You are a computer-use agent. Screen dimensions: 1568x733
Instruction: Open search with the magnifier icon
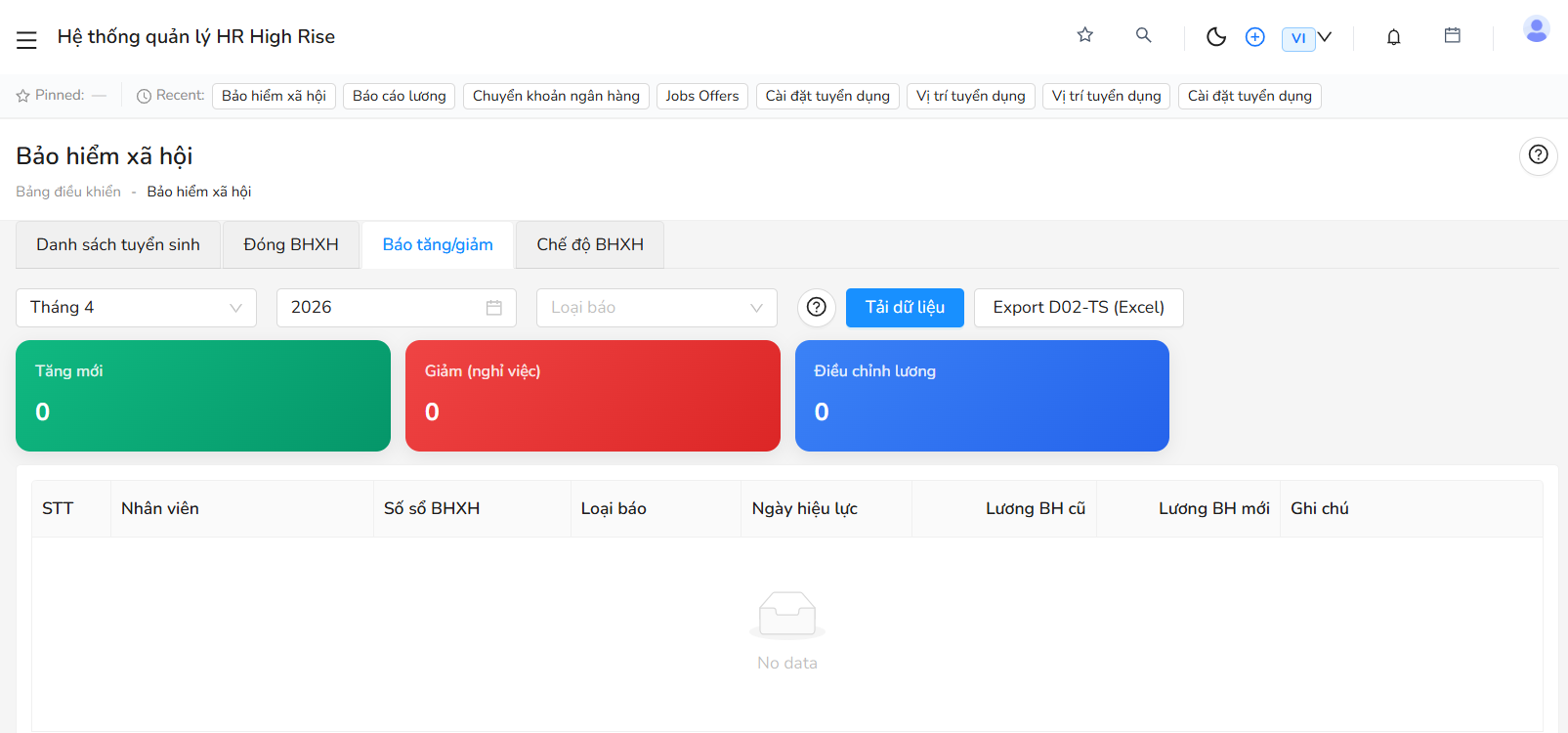[1143, 35]
